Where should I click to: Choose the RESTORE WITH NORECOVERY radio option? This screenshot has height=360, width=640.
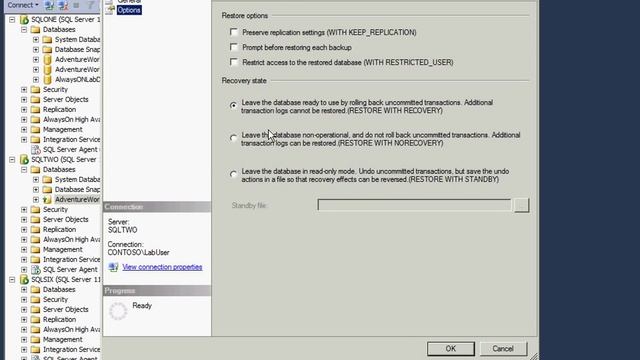[233, 138]
